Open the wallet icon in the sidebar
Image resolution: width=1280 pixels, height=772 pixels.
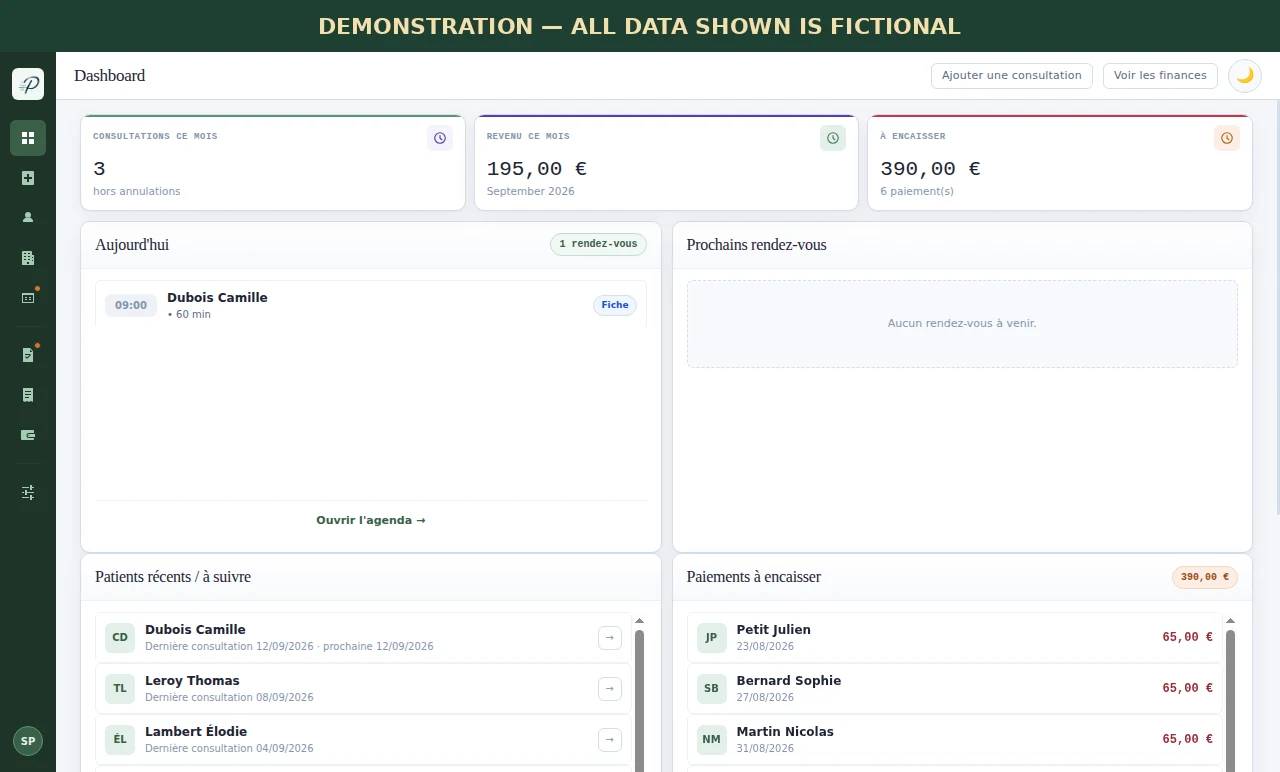point(28,435)
